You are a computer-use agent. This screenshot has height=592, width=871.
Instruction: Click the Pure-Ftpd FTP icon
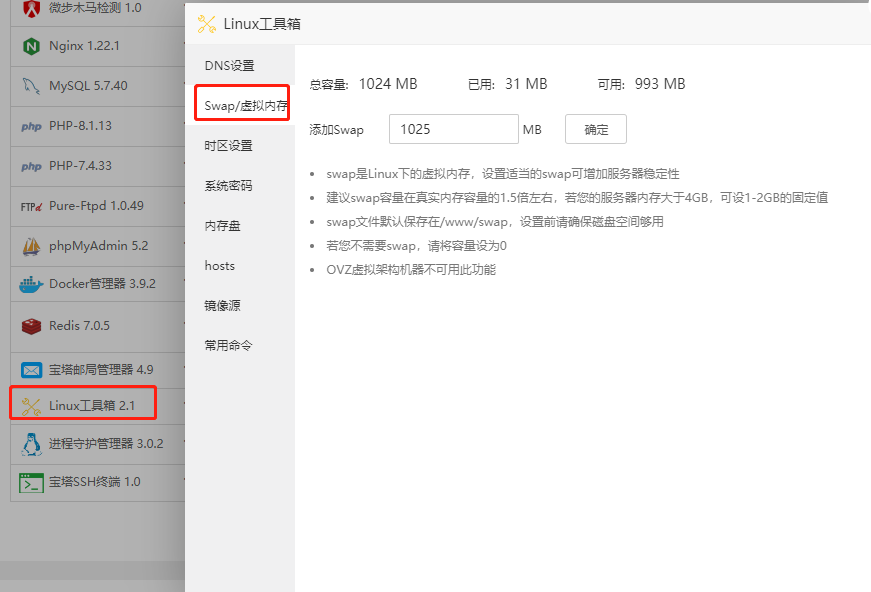pyautogui.click(x=32, y=207)
